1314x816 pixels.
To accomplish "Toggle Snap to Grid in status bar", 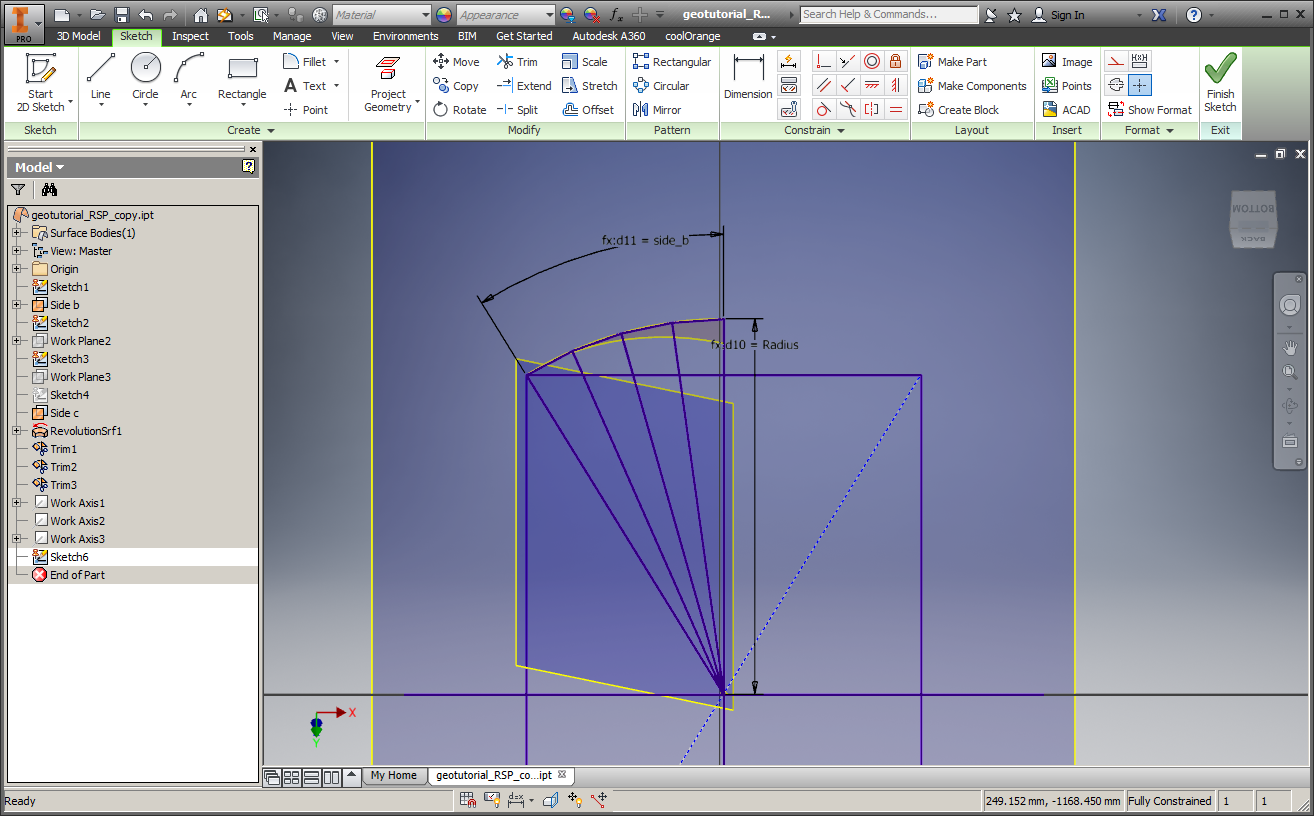I will tap(468, 800).
